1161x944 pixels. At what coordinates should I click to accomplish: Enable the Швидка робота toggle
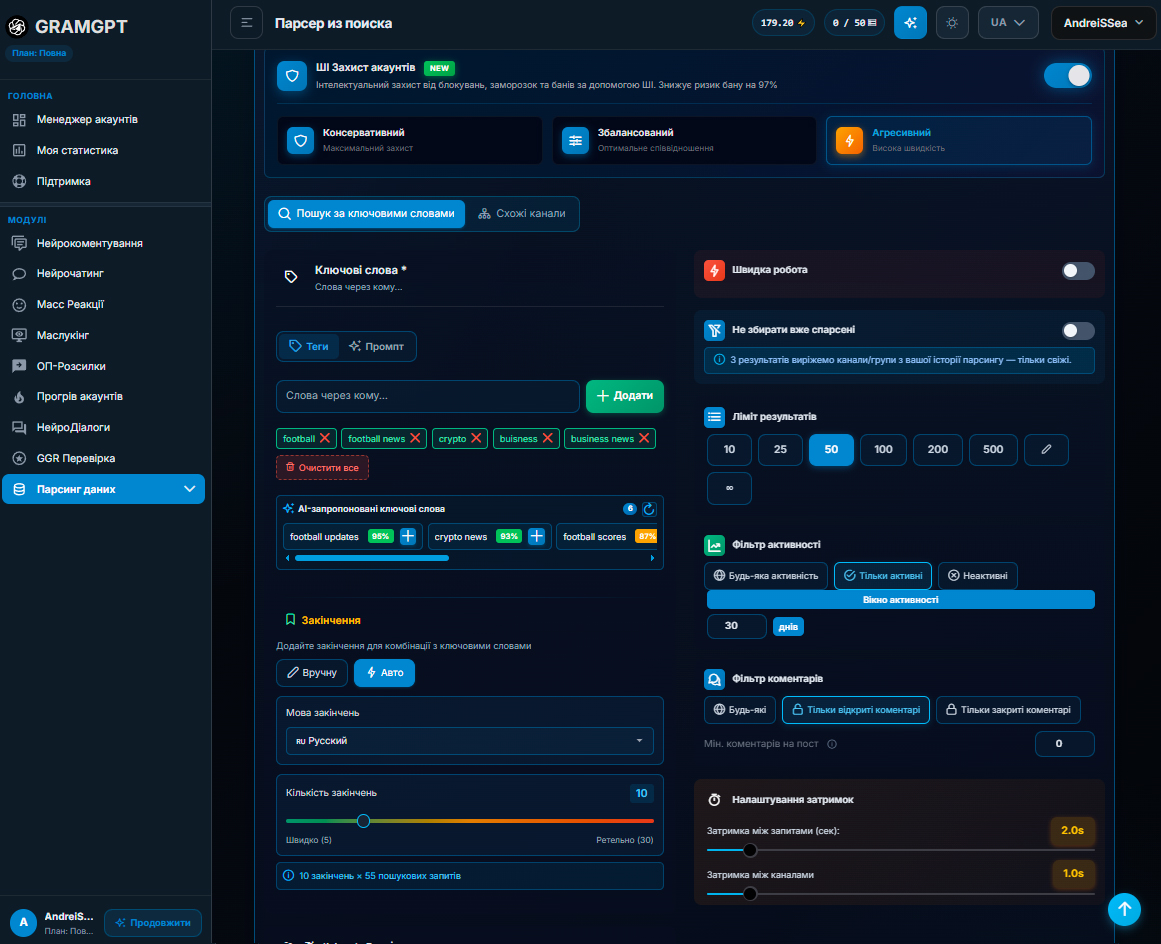click(1078, 271)
